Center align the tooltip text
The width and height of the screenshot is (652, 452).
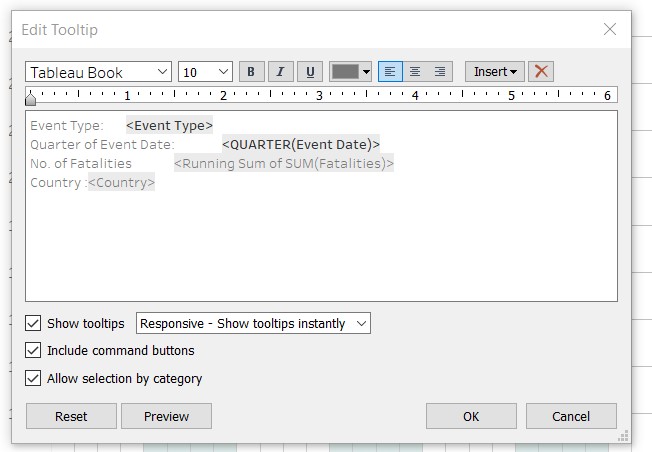(x=415, y=72)
